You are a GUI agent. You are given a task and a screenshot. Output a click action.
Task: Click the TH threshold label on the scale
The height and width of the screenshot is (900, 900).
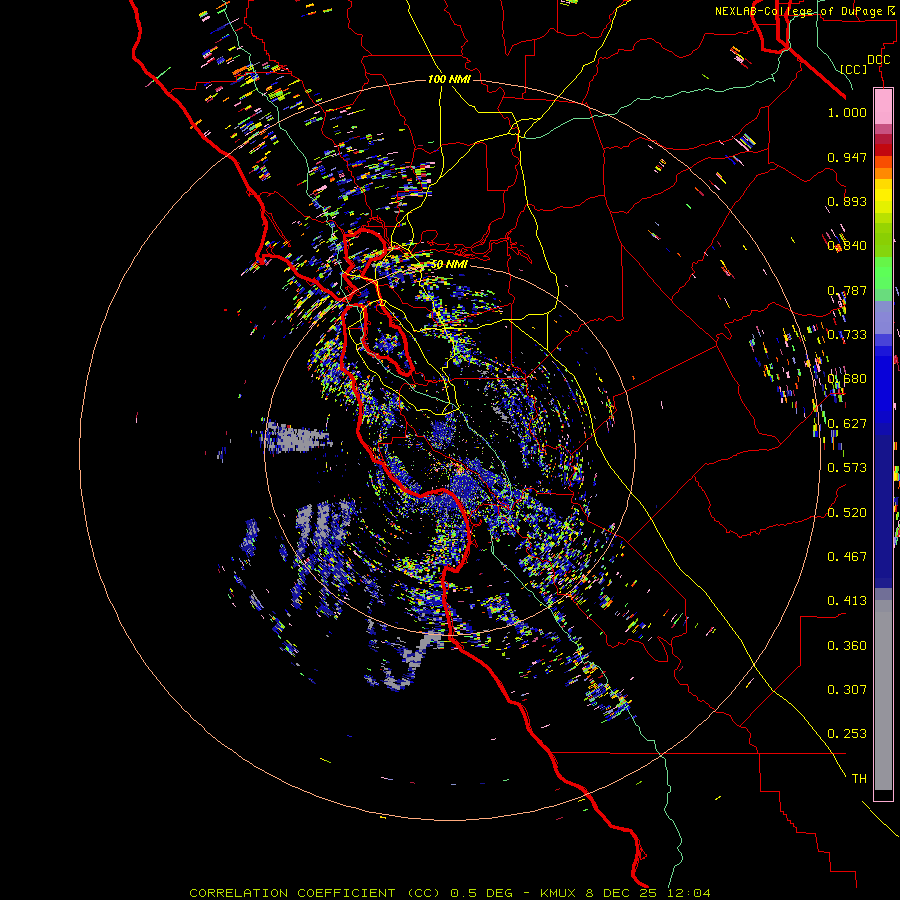(859, 779)
